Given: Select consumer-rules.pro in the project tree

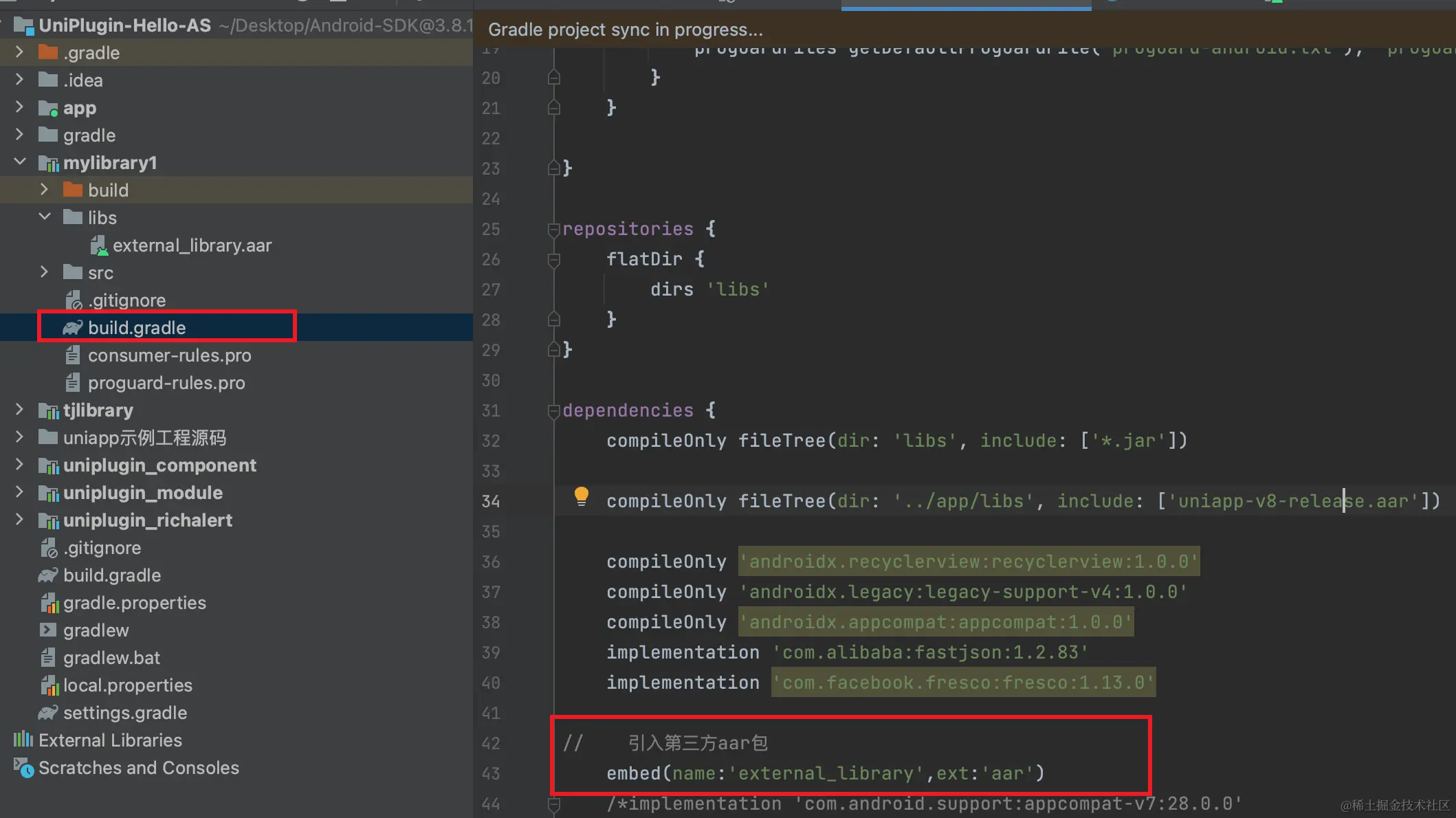Looking at the screenshot, I should click(169, 355).
